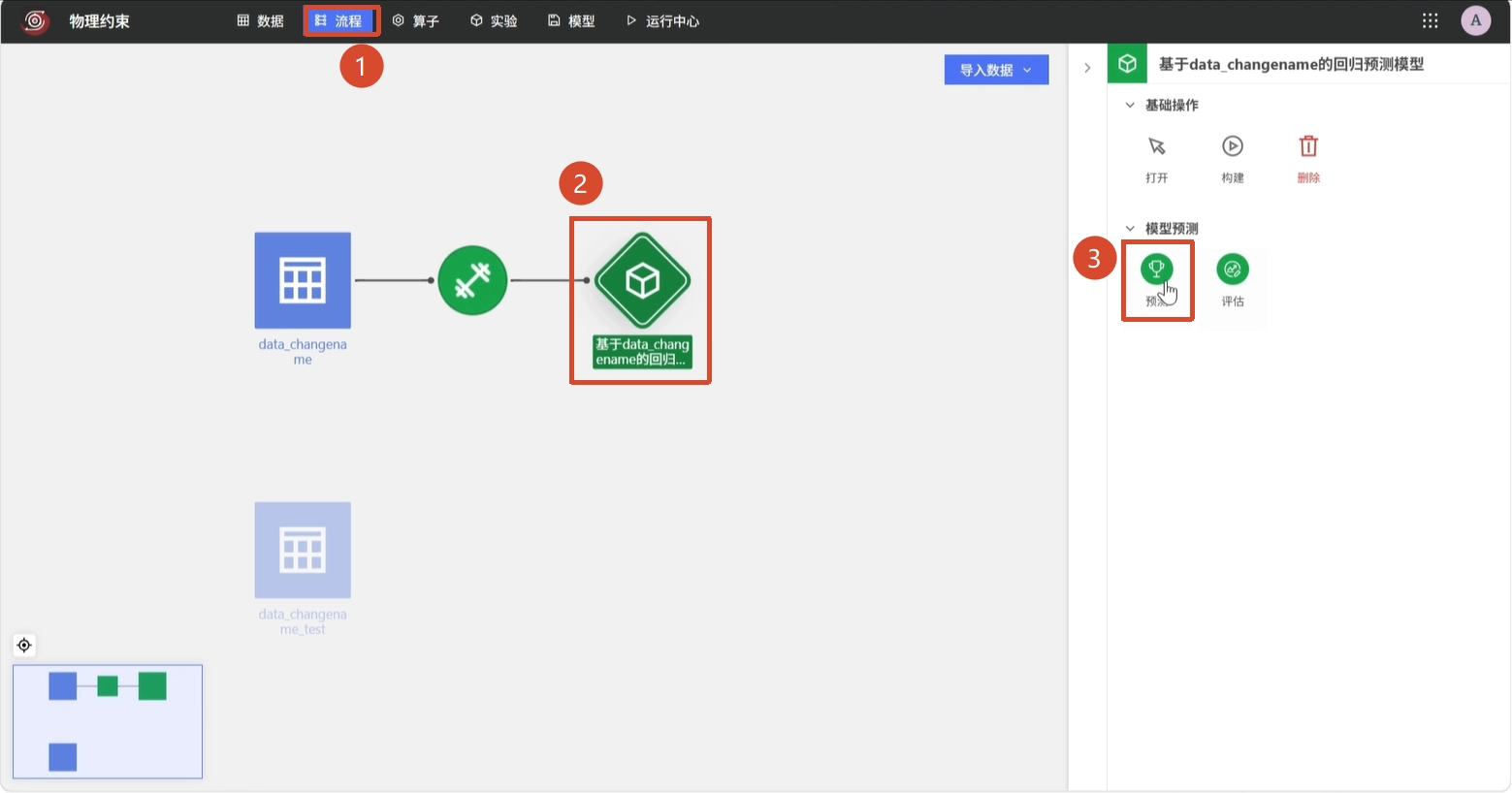Click the app logo icon beside 物理约束
Screen dimensions: 1512x793
coord(35,21)
